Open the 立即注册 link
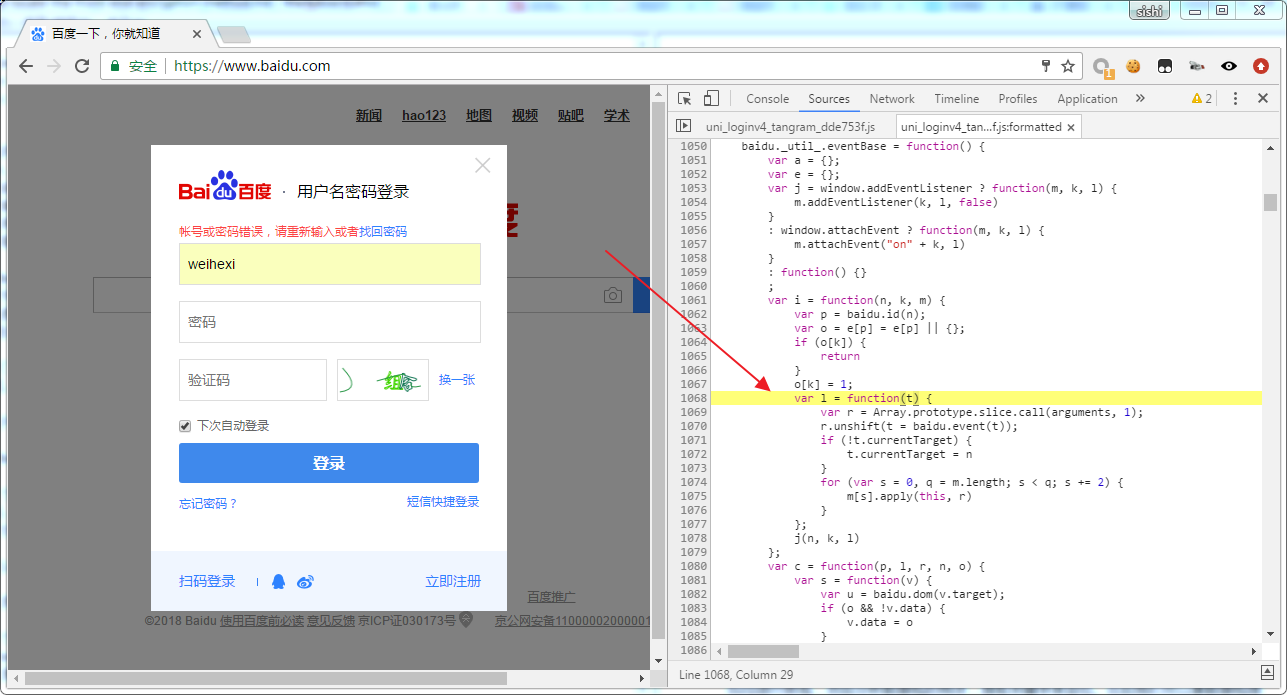 coord(453,581)
